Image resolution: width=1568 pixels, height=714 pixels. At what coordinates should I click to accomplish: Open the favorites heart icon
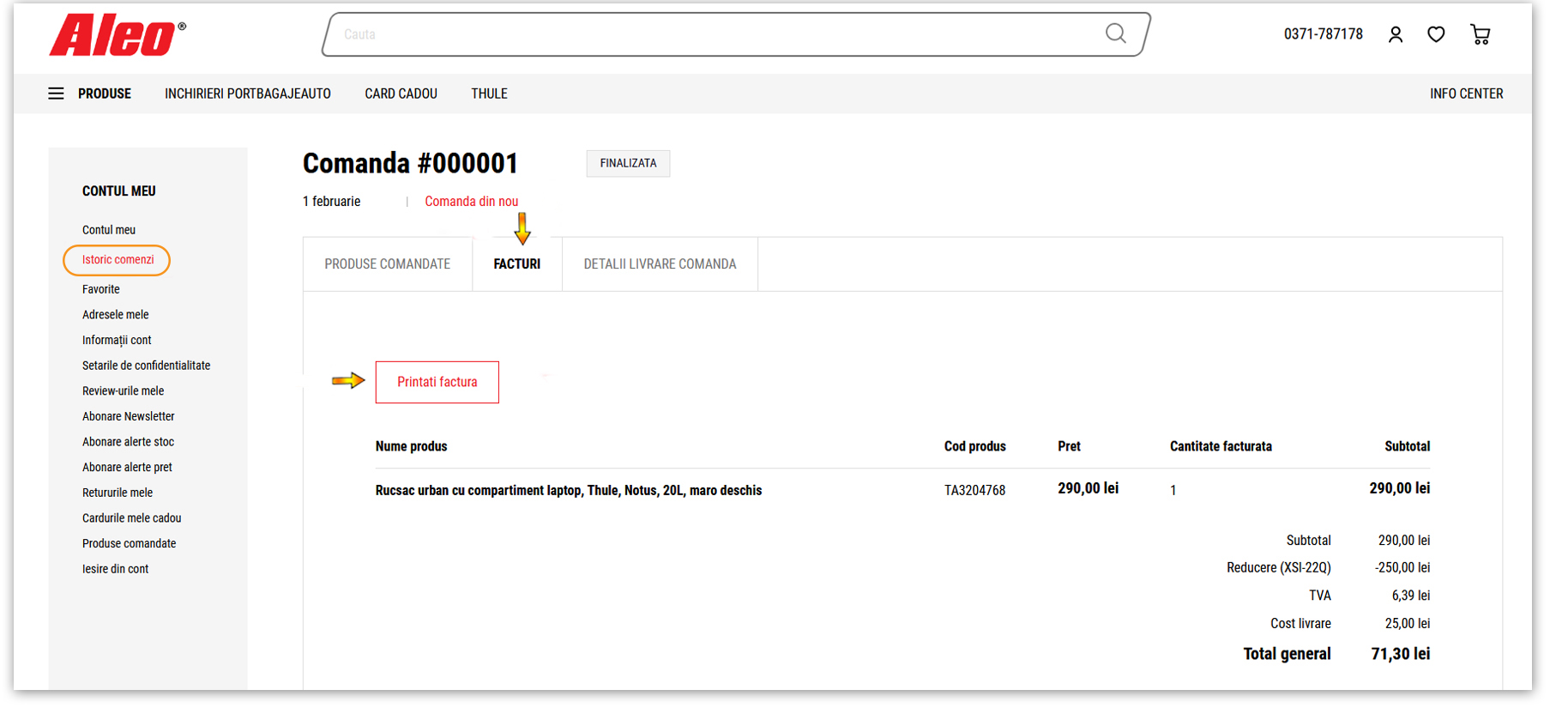(1436, 34)
